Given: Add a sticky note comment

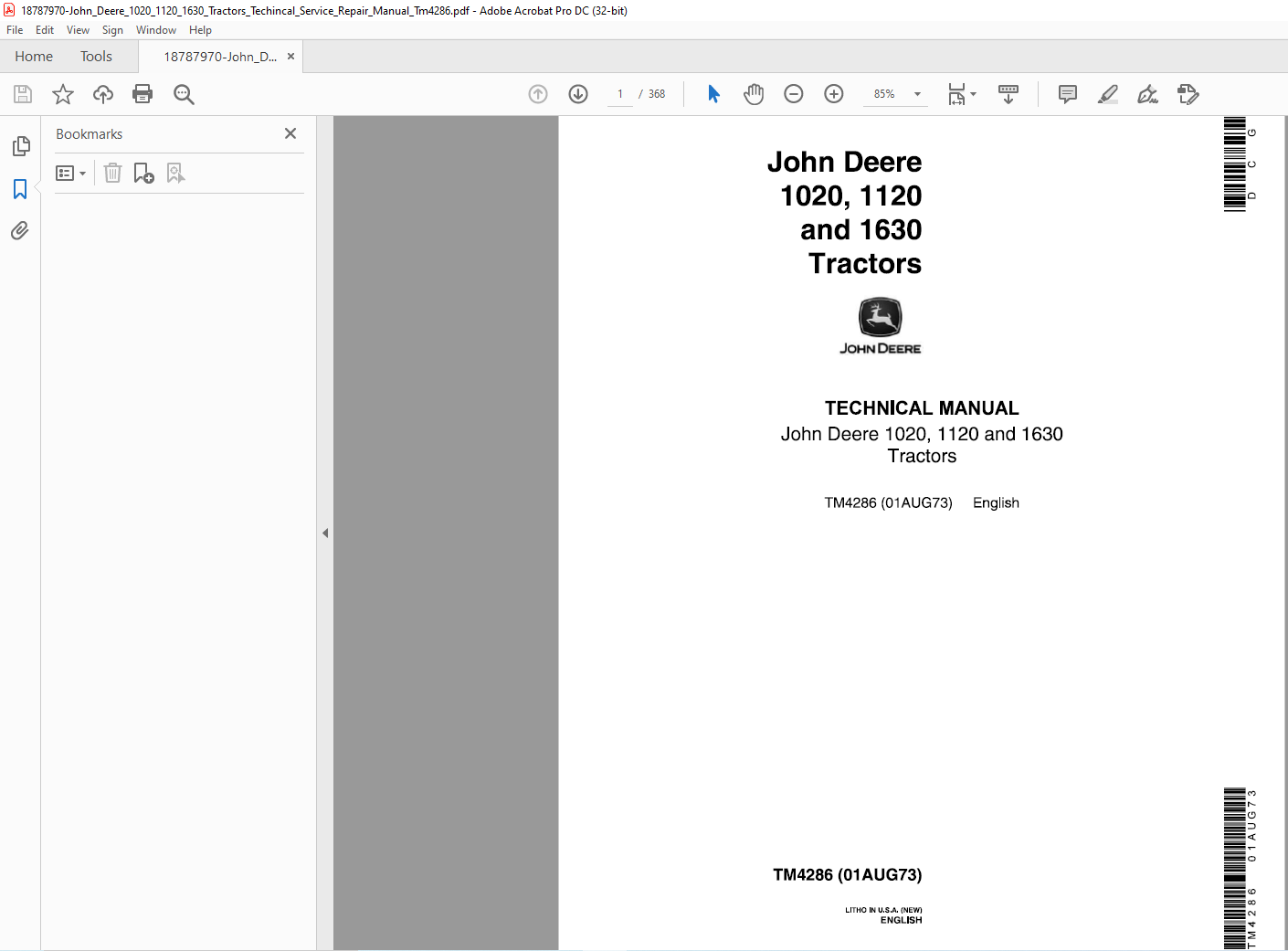Looking at the screenshot, I should [1067, 94].
